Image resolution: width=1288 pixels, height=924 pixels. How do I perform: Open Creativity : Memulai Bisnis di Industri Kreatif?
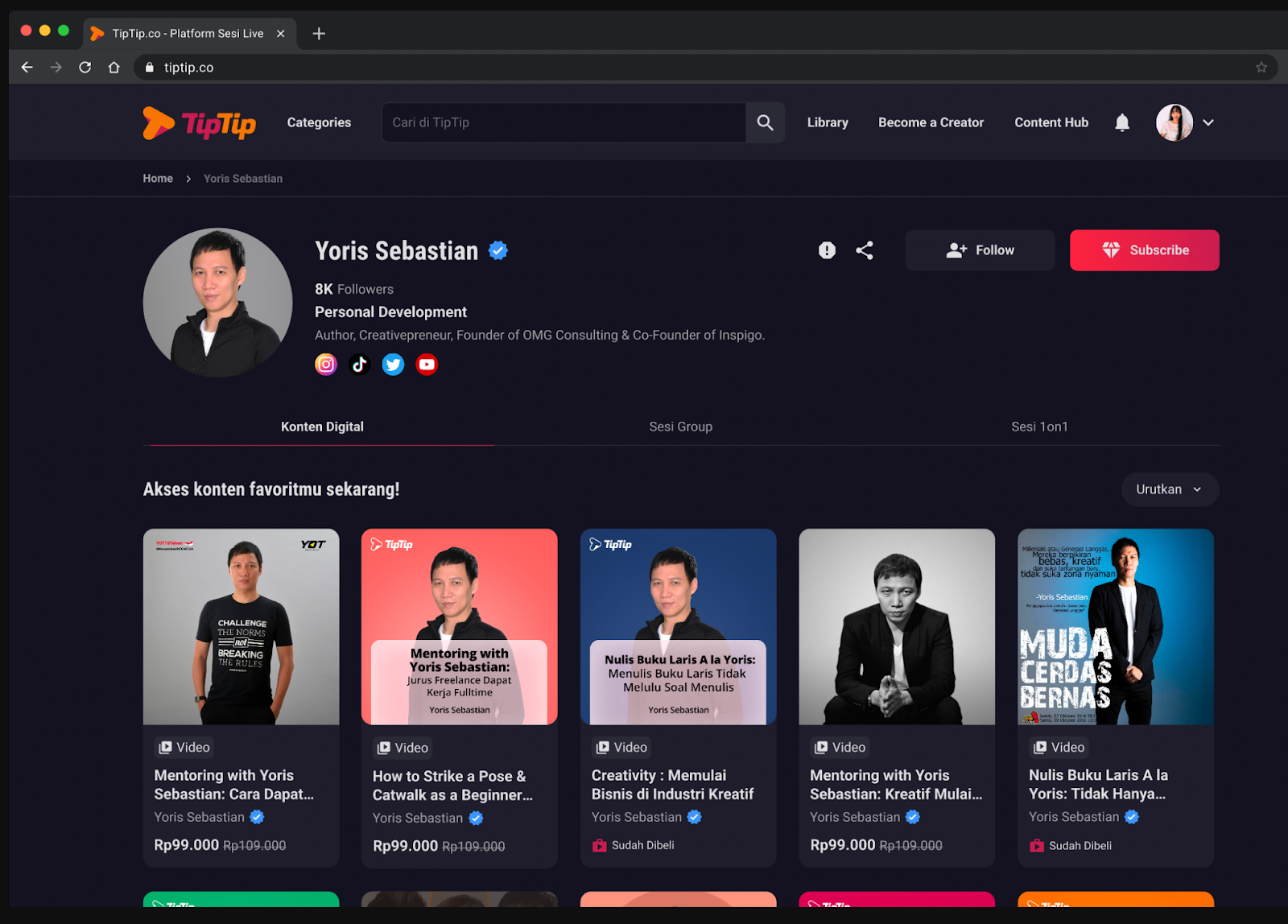point(672,785)
